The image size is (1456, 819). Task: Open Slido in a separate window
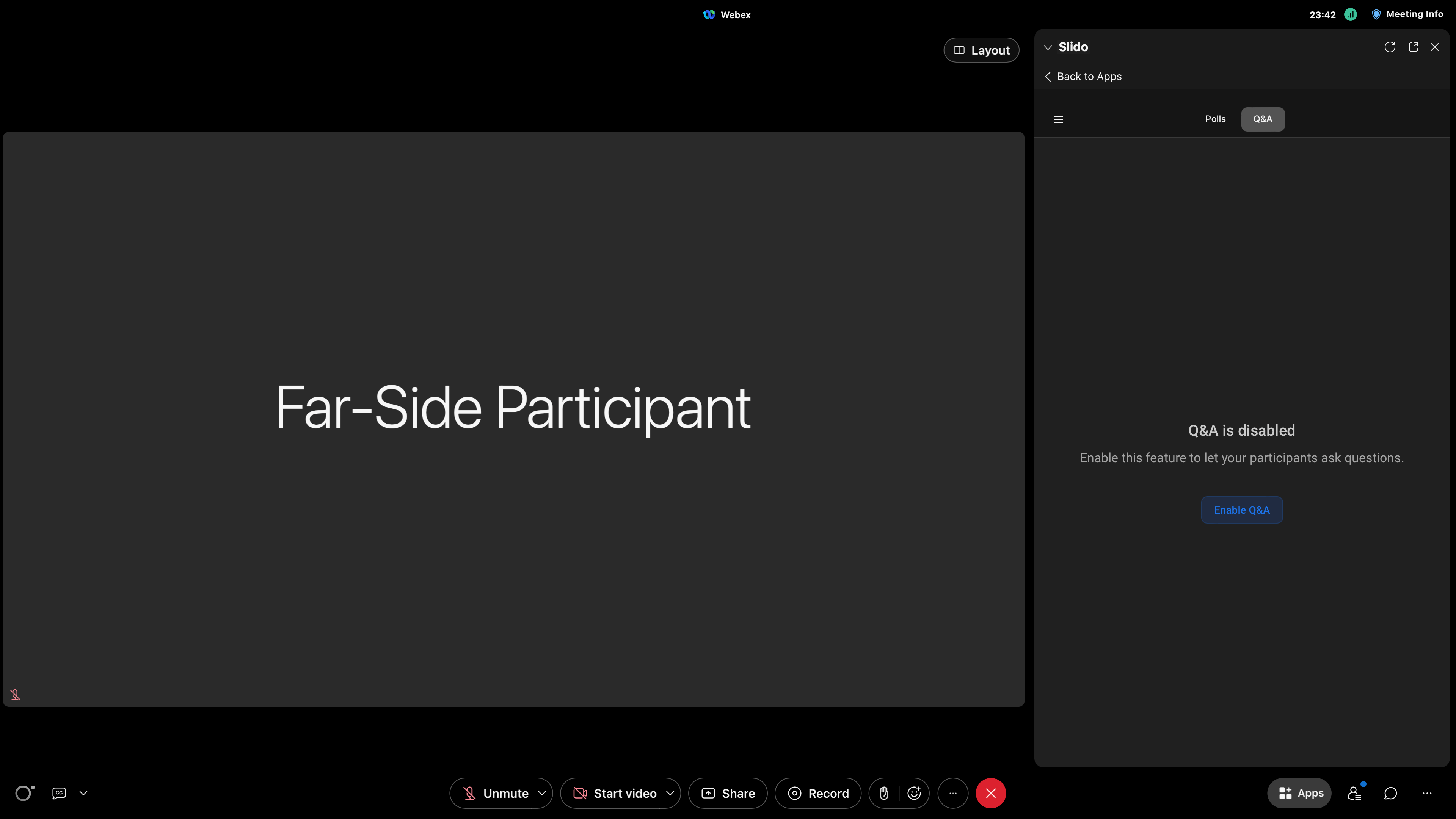pyautogui.click(x=1414, y=47)
